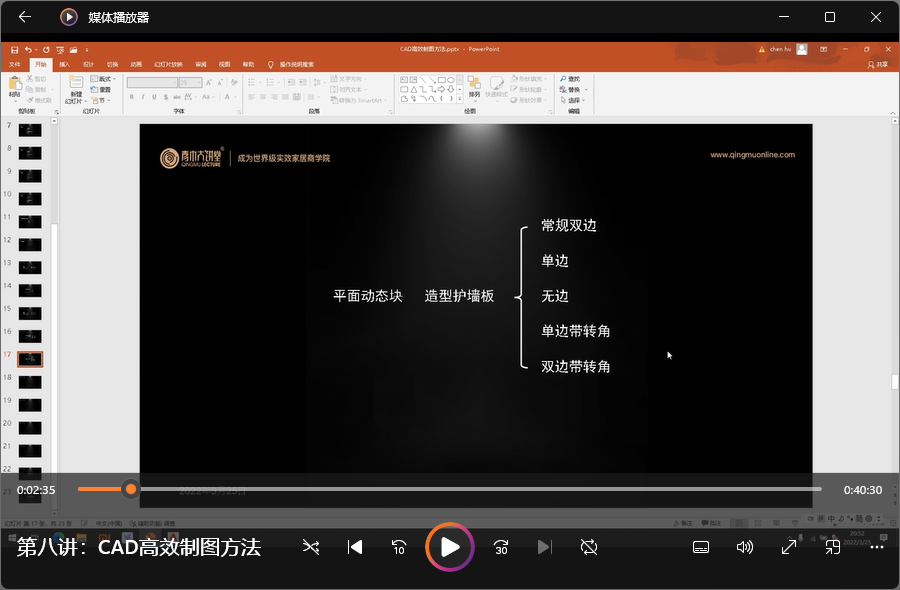Screen dimensions: 900x590
Task: Toggle underline formatting
Action: (x=154, y=97)
